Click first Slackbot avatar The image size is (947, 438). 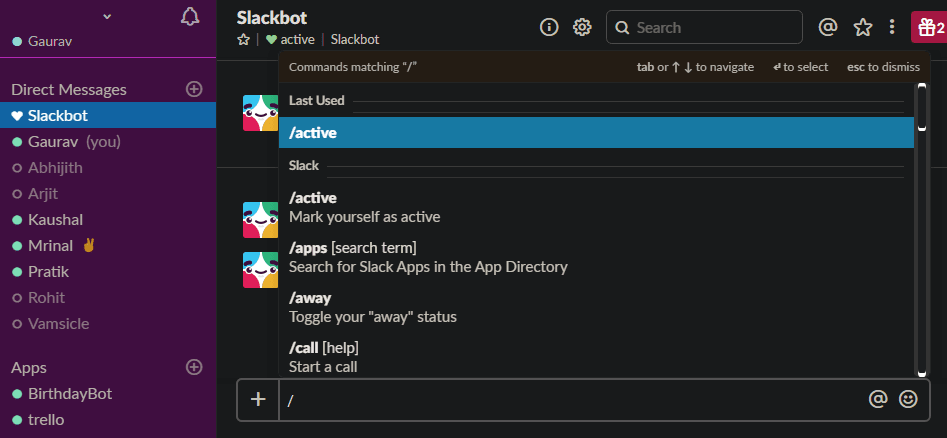[x=260, y=113]
